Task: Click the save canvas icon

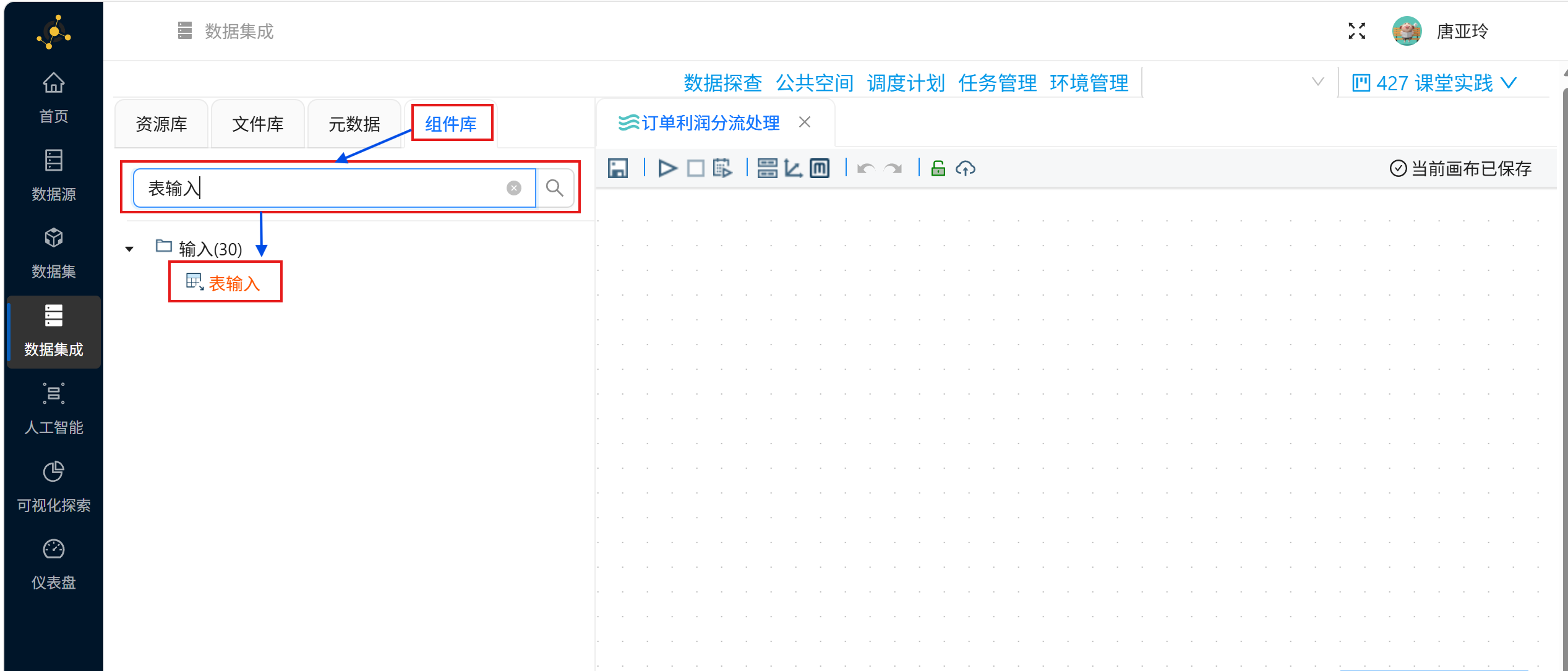Action: pos(617,168)
